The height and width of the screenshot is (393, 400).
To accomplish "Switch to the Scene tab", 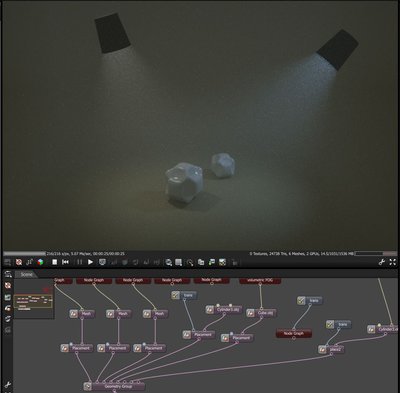I will 26,275.
